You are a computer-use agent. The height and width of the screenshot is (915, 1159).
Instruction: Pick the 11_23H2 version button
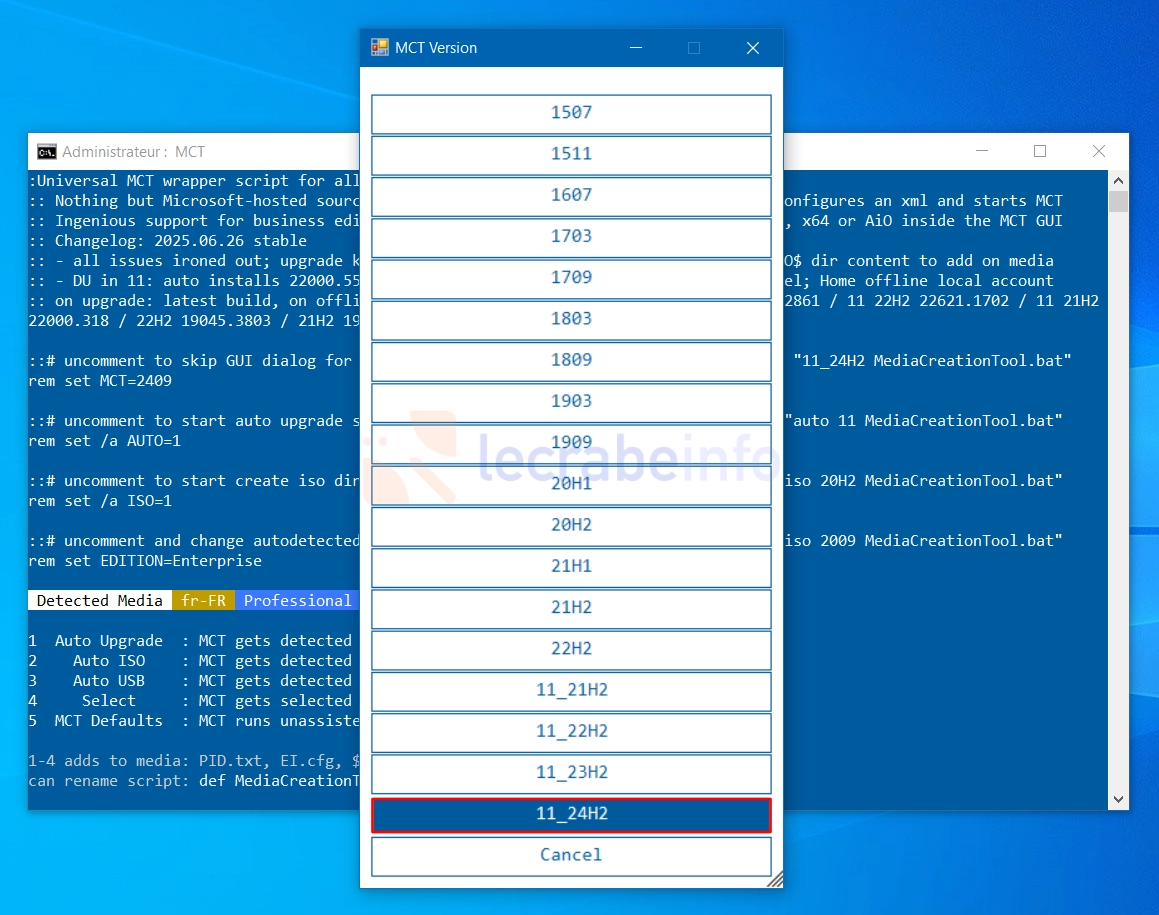click(x=571, y=773)
